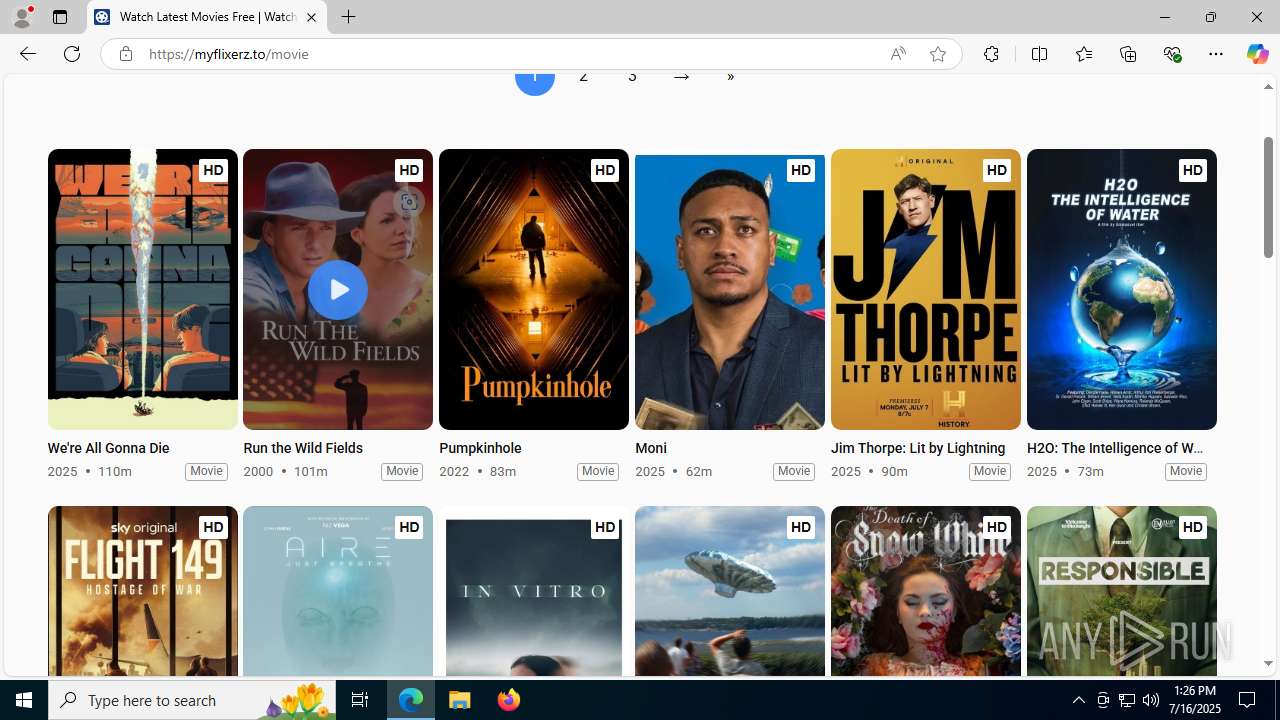
Task: Close the Watch Latest Movies tab
Action: 311,17
